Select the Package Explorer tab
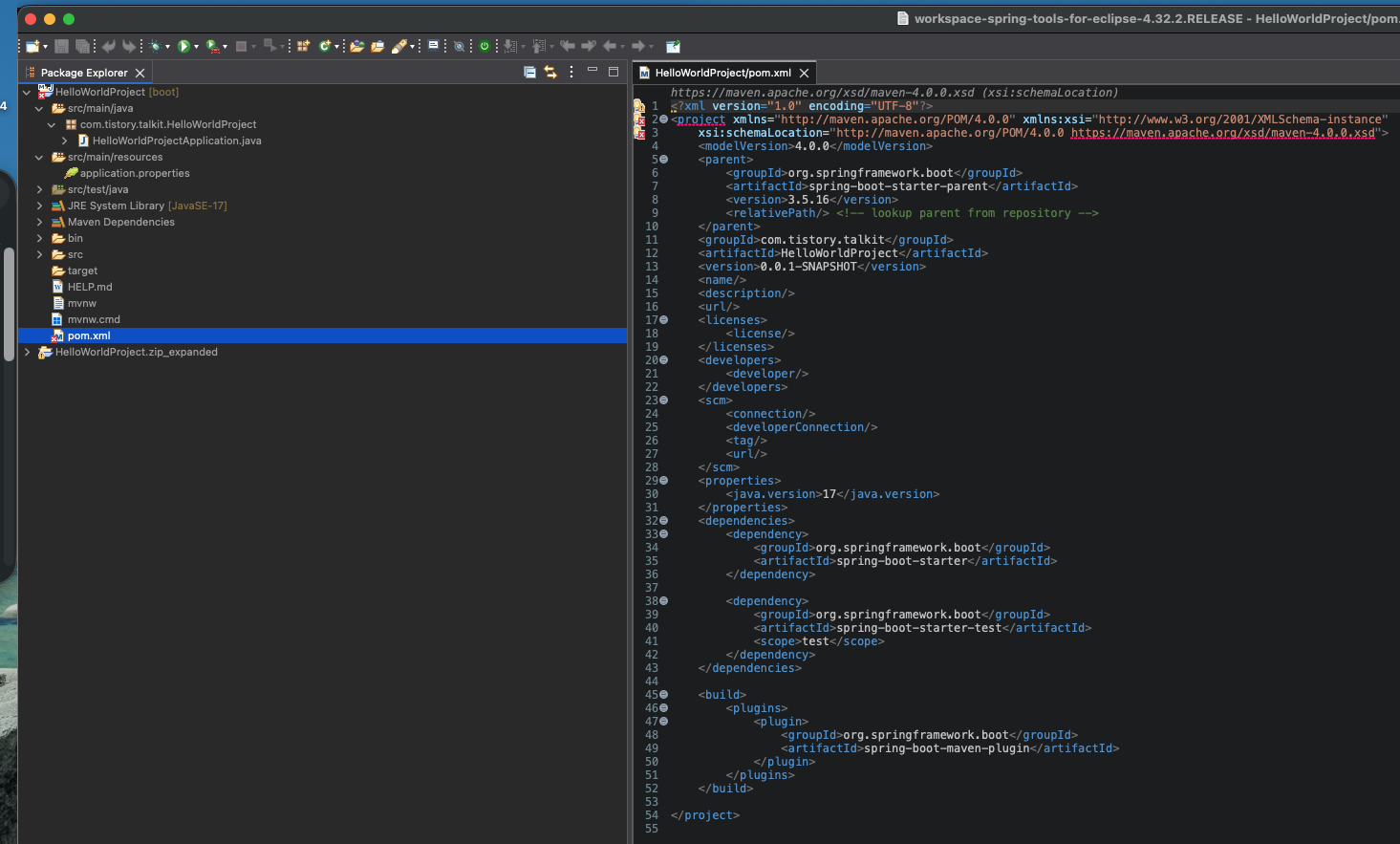 [x=84, y=73]
